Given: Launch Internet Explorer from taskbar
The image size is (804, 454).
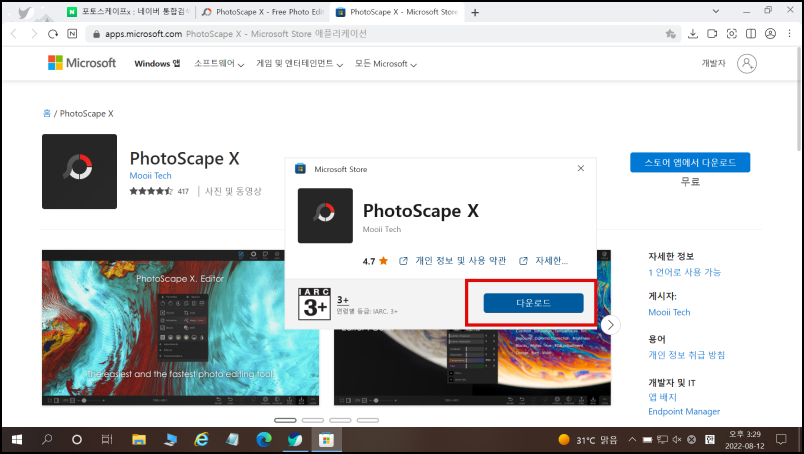Looking at the screenshot, I should 202,440.
